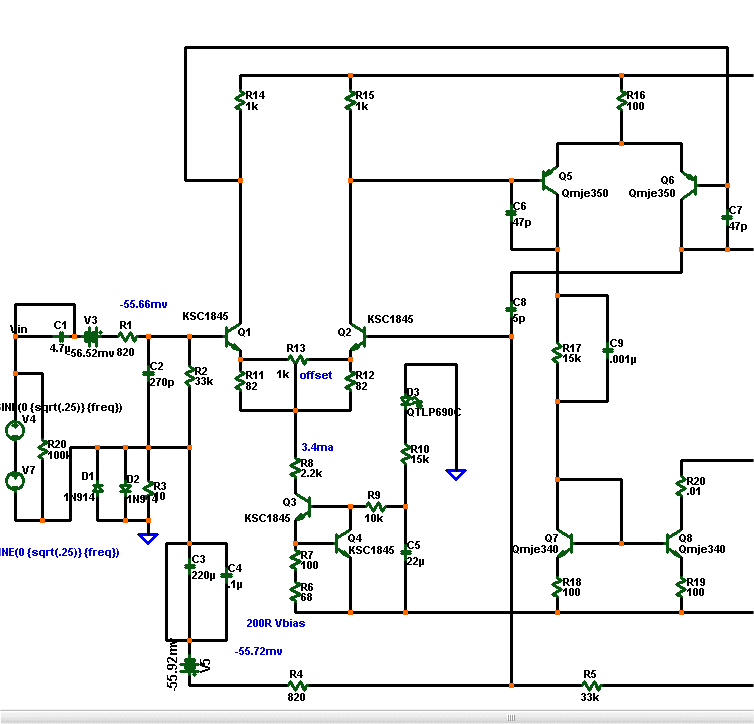
Task: Select the R17 15k resistor symbol
Action: 557,353
